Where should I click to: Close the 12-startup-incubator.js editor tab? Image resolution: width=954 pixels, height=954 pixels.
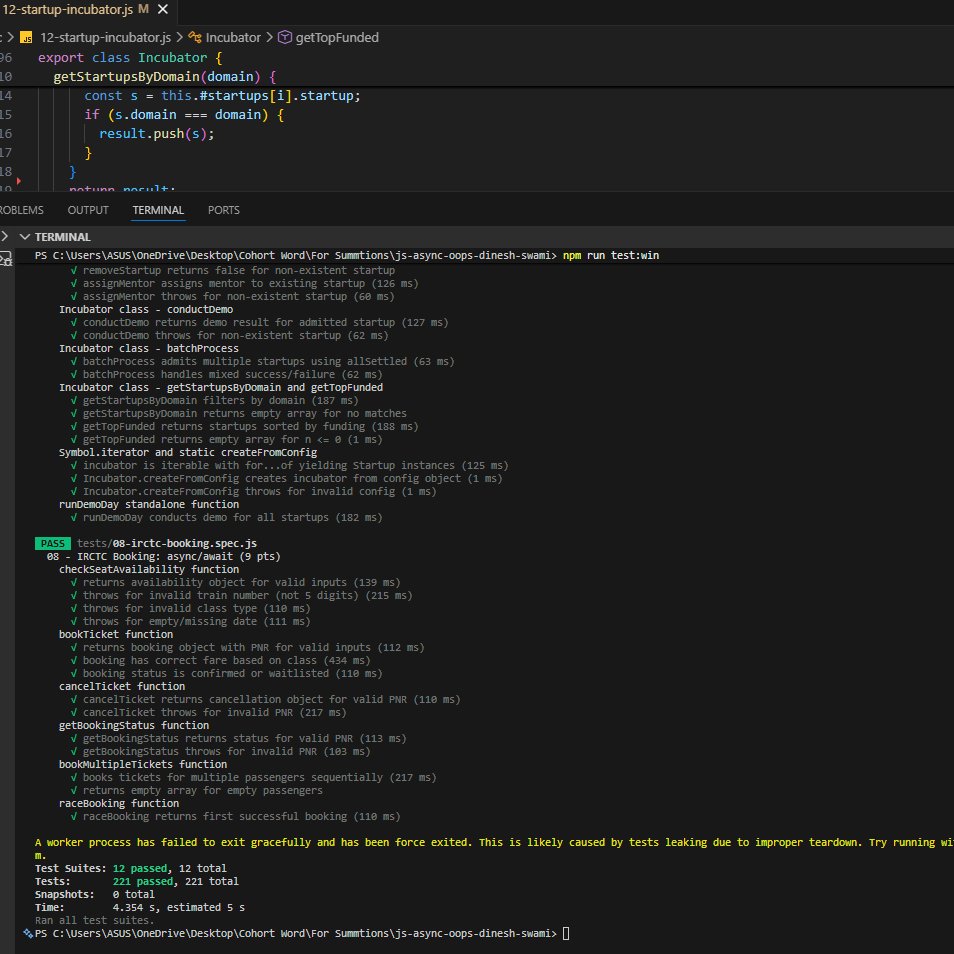162,10
